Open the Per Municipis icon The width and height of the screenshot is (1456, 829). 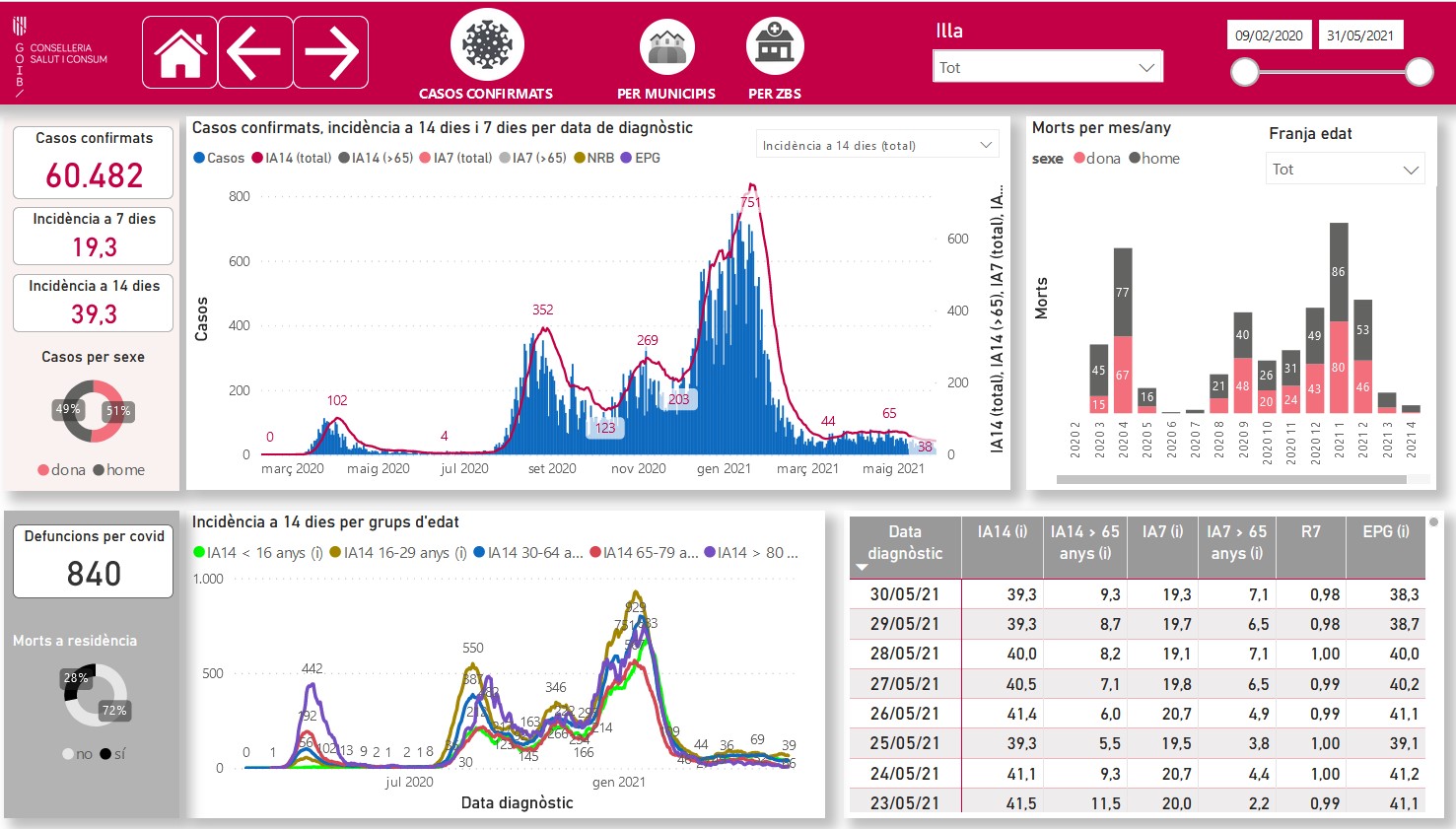666,46
